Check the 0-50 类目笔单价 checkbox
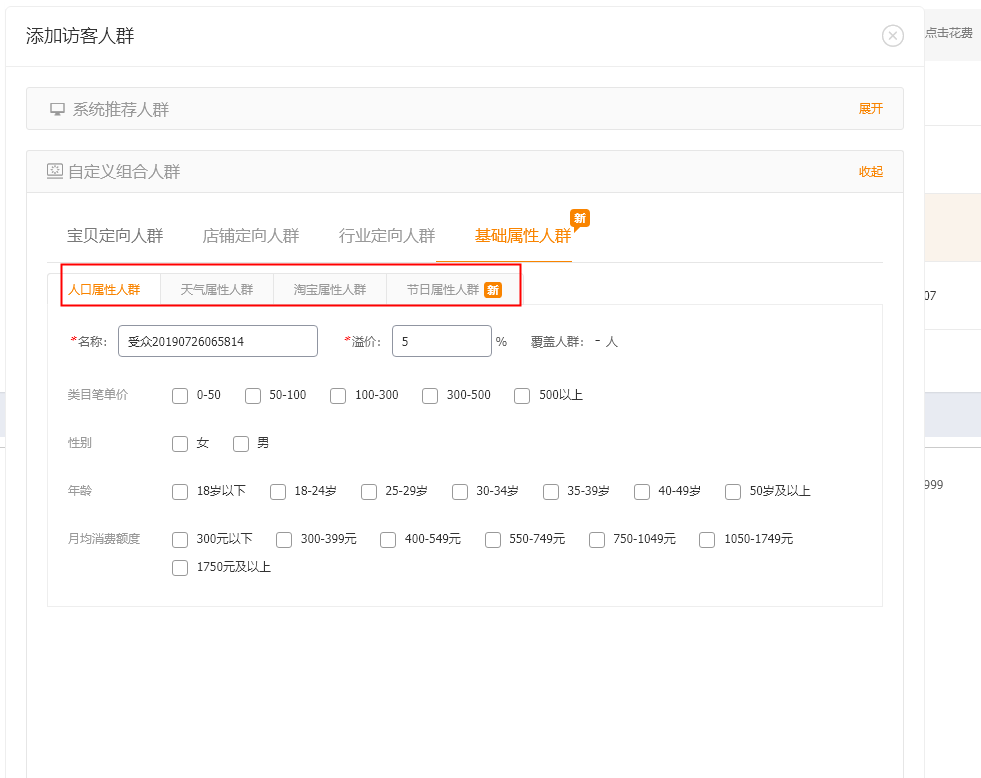The image size is (981, 778). (180, 396)
